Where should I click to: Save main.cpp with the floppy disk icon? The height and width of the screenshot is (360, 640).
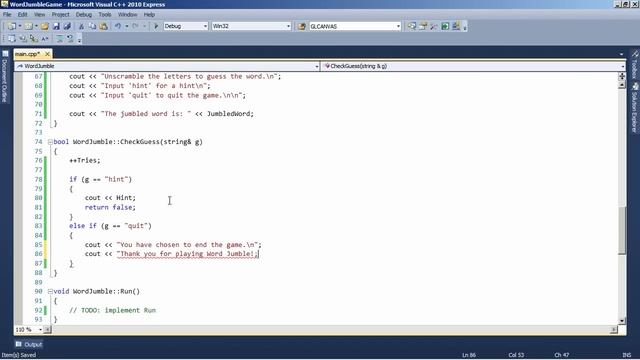tap(56, 26)
